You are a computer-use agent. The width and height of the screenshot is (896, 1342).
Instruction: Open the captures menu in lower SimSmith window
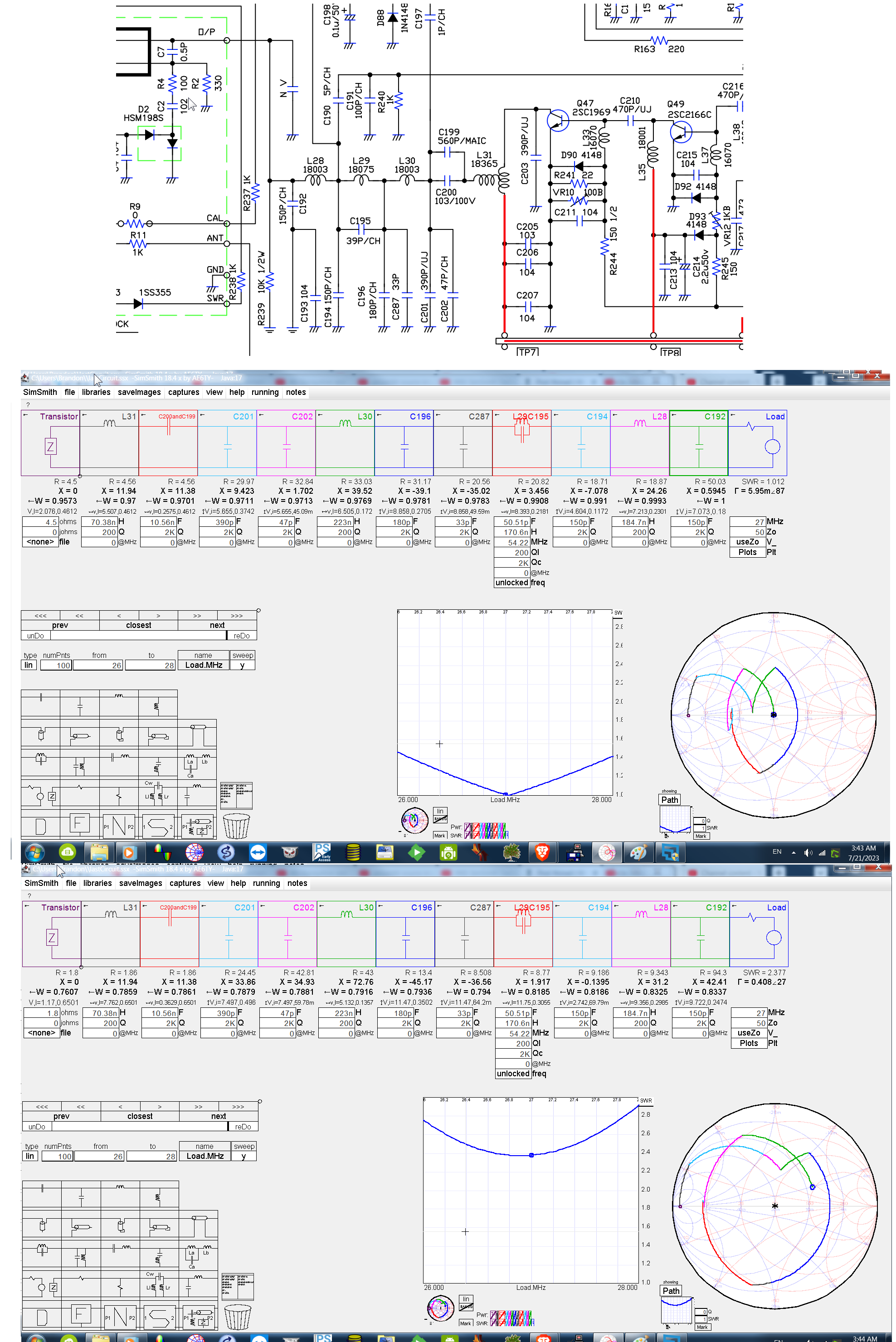(185, 883)
